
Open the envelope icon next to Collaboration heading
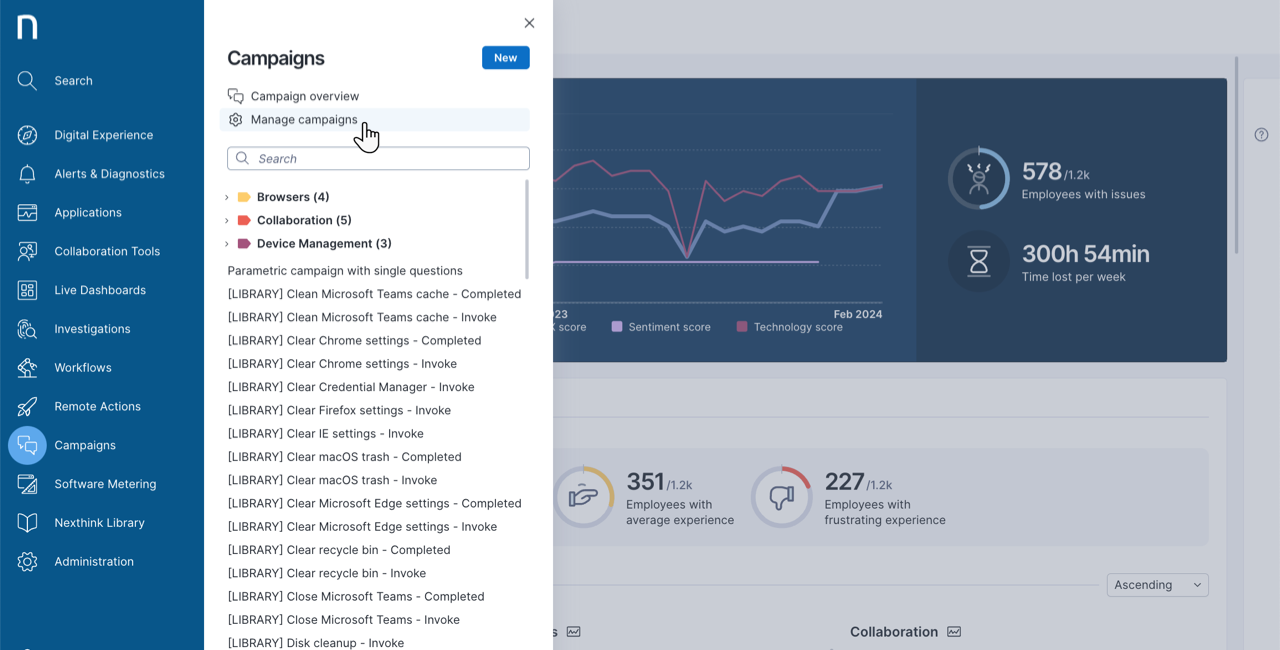click(954, 631)
